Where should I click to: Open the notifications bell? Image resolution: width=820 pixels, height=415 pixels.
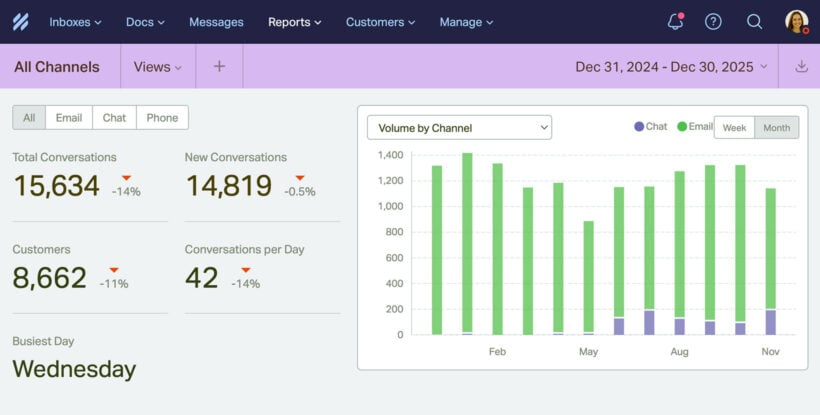click(x=675, y=21)
